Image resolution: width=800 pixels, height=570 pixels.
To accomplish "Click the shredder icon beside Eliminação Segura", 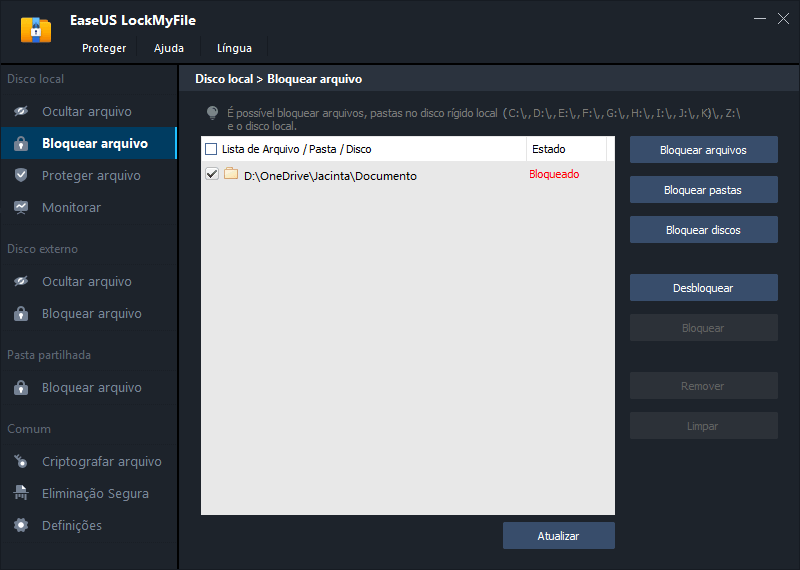I will pos(21,493).
